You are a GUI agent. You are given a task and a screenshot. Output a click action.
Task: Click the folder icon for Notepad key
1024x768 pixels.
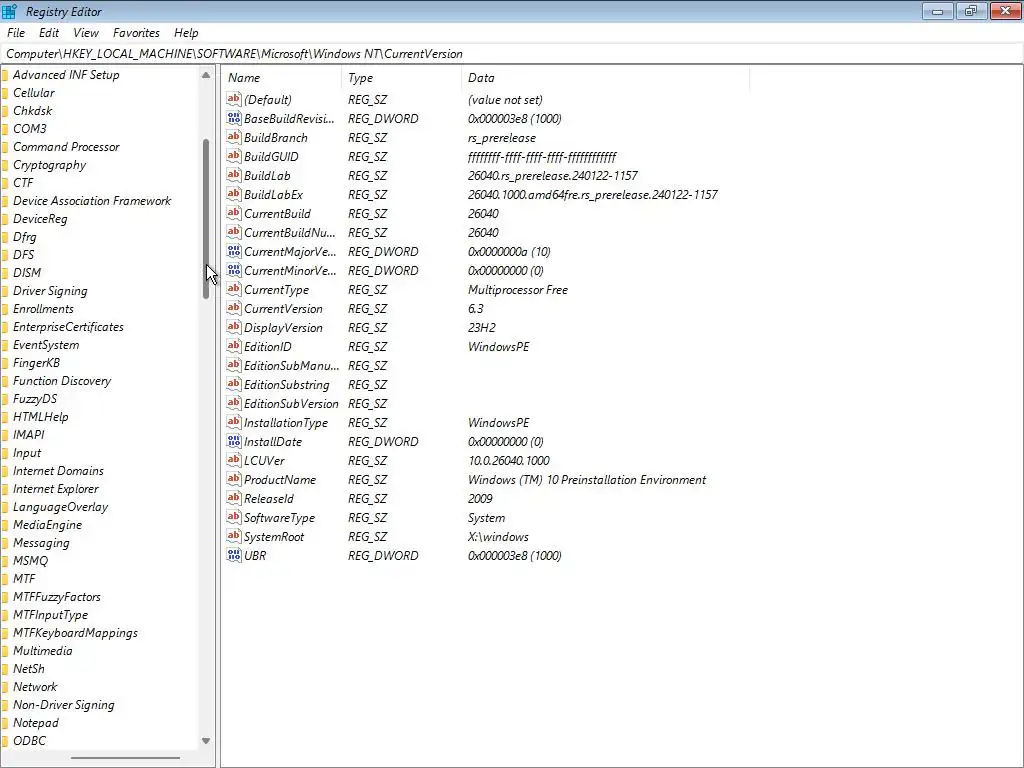click(x=5, y=723)
